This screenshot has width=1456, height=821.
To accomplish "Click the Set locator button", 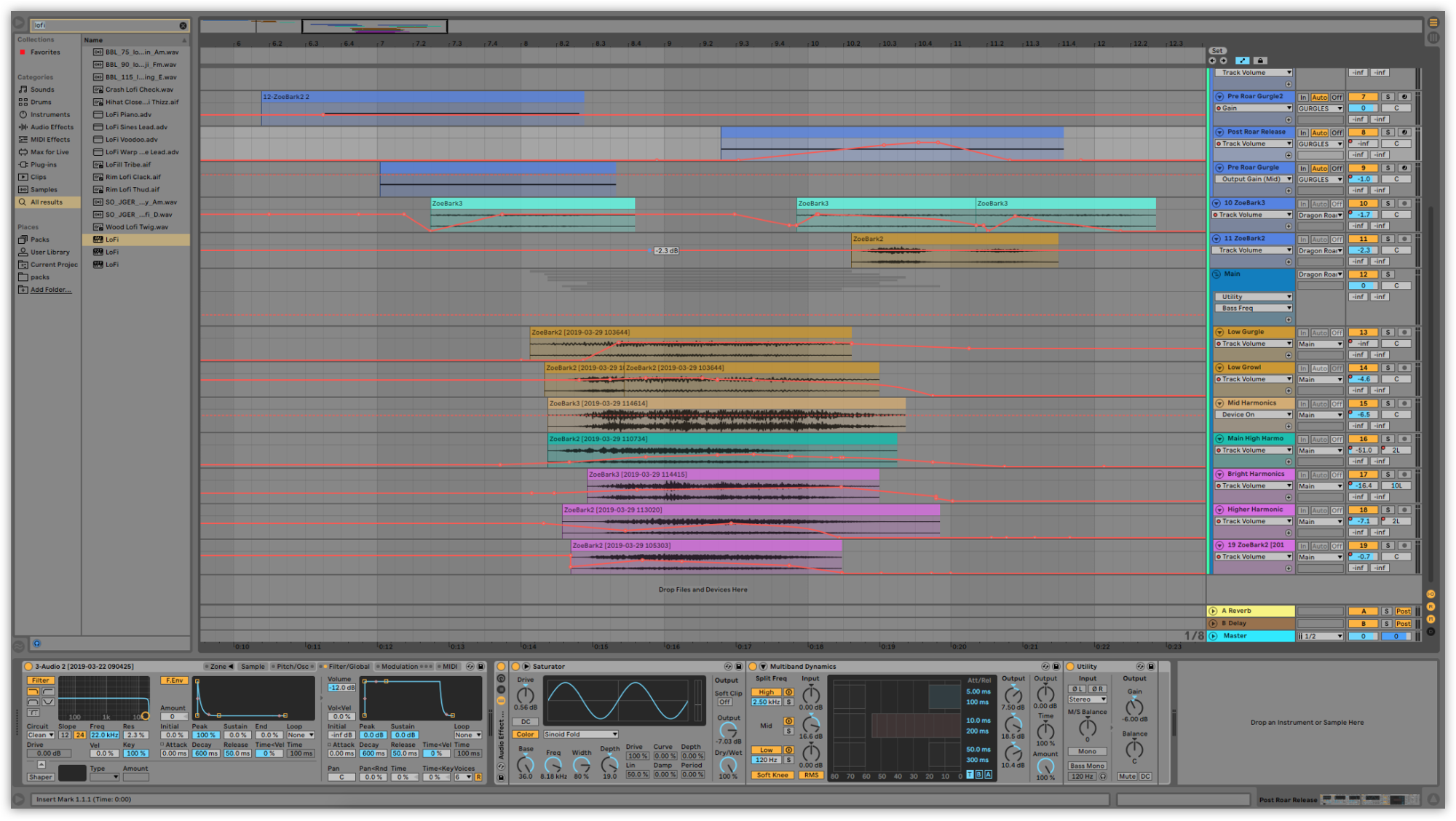I will coord(1217,51).
